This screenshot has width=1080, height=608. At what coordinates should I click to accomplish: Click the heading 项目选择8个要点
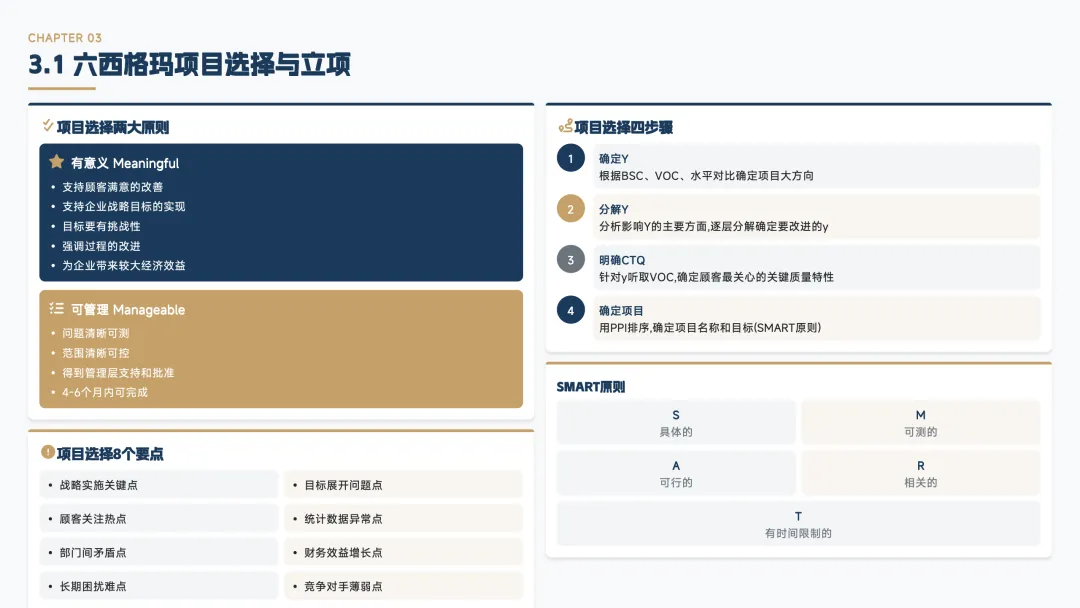pos(110,454)
